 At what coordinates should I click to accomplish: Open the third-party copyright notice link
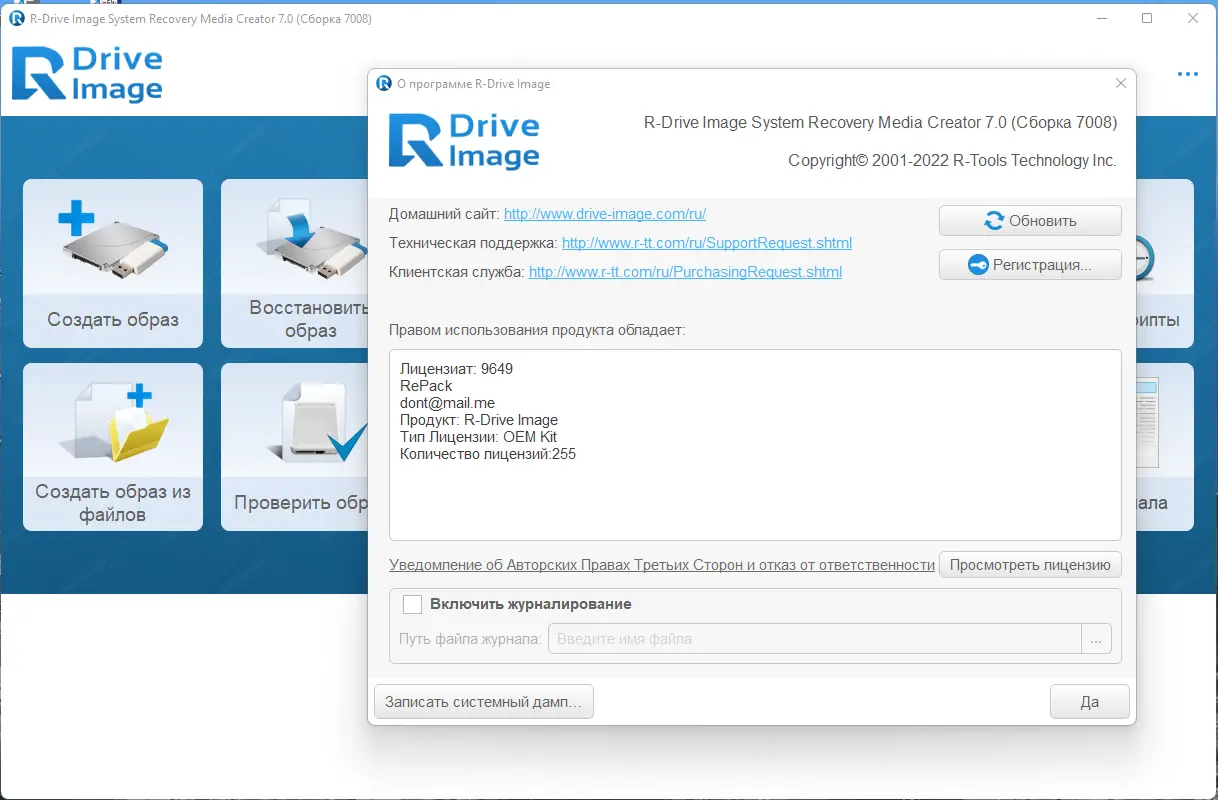click(662, 565)
